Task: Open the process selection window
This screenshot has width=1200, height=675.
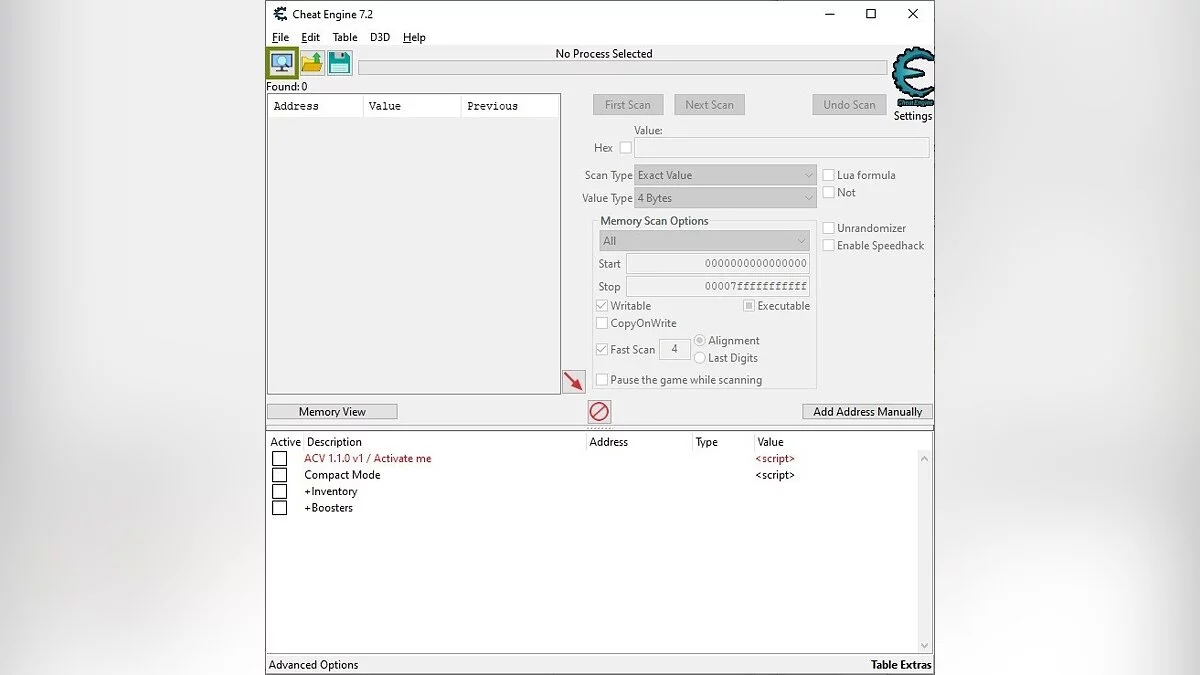Action: 281,62
